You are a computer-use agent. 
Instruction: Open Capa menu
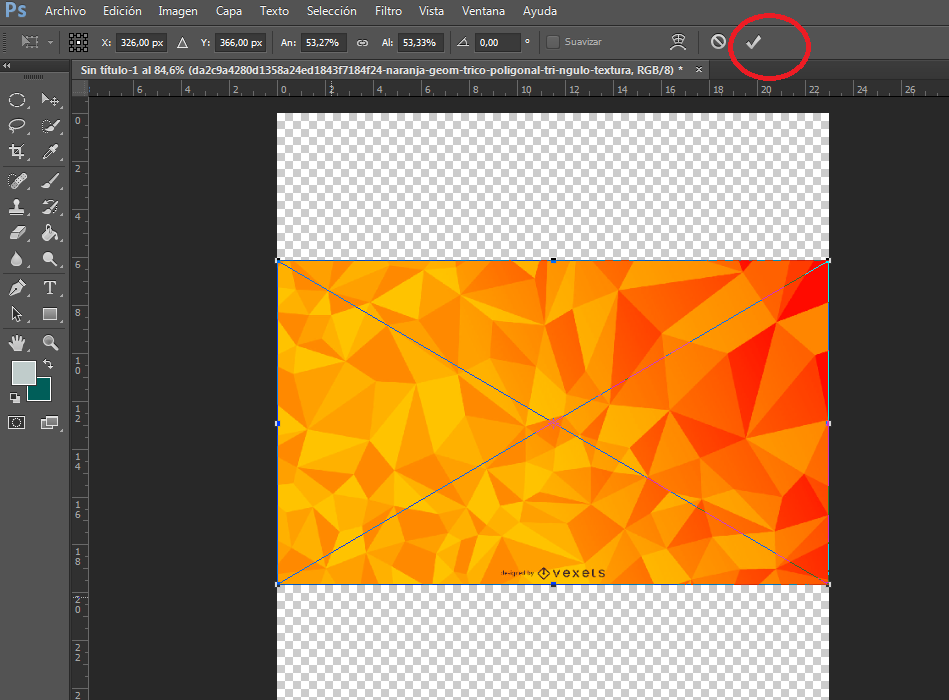click(229, 11)
